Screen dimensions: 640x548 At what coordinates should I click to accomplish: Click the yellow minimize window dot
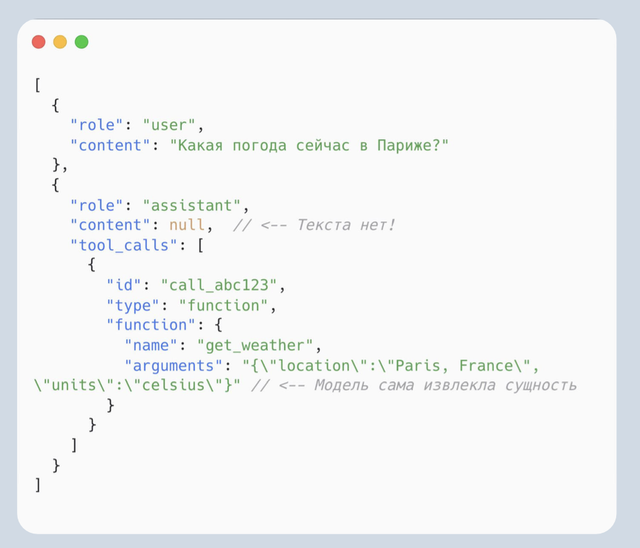[x=60, y=42]
